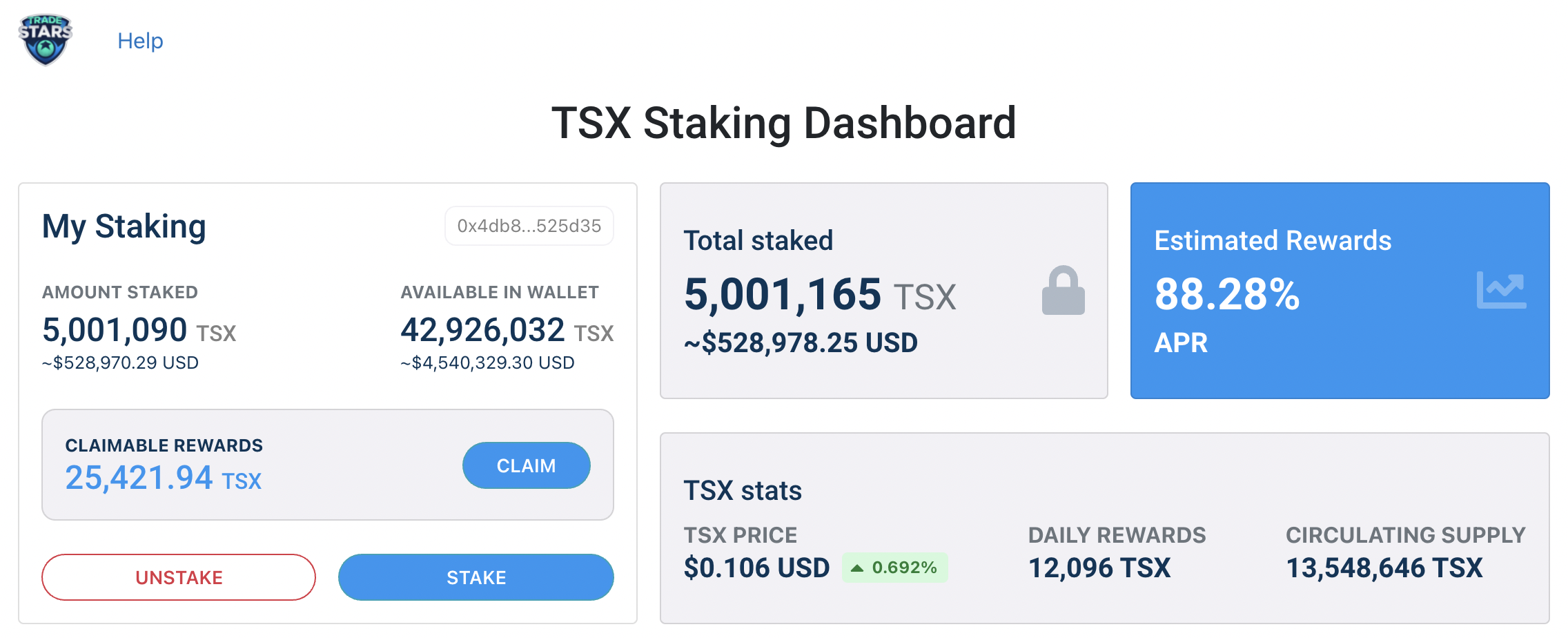Click the lock icon in Total staked
Screen dimensions: 1568x638
click(1063, 291)
